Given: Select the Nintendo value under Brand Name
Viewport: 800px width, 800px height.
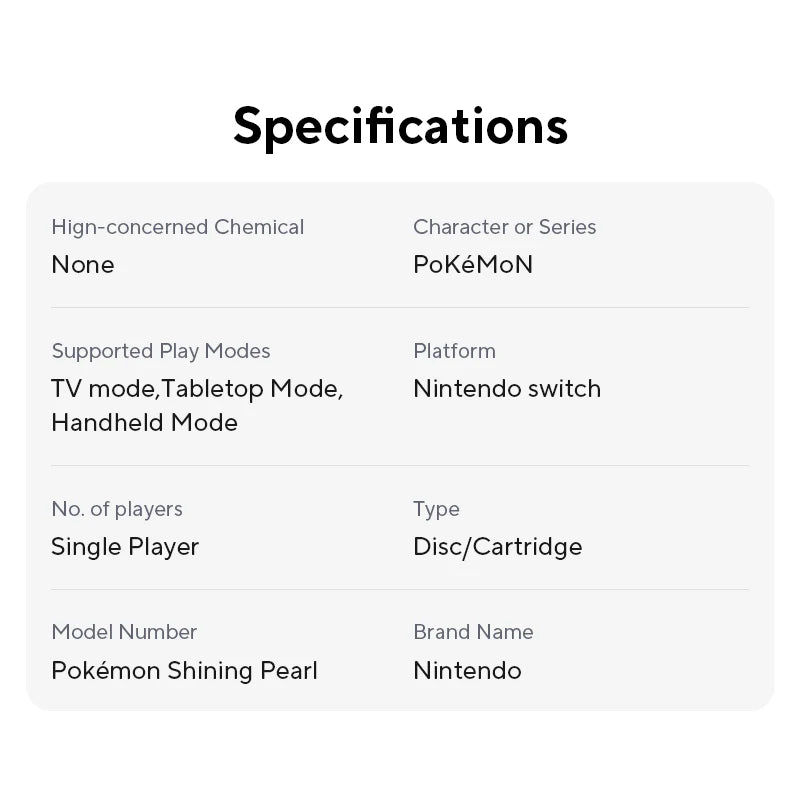Looking at the screenshot, I should click(x=467, y=670).
